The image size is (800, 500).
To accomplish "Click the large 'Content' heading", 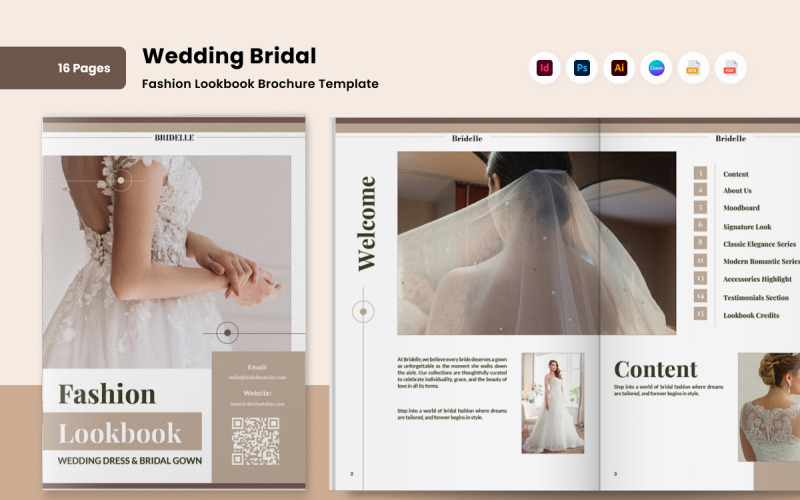I will point(656,369).
